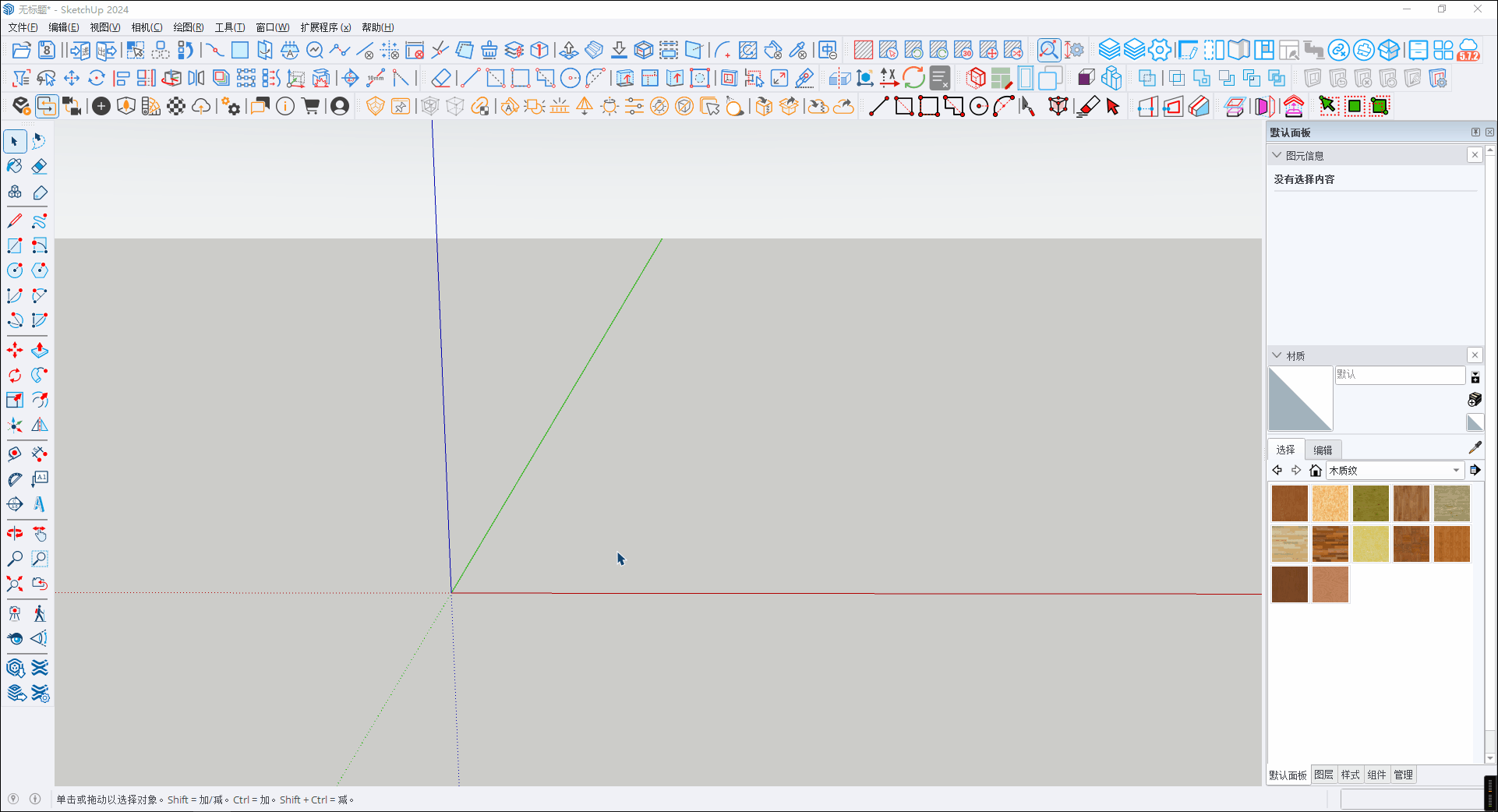The height and width of the screenshot is (812, 1498).
Task: Select the Circle tool
Action: click(15, 270)
